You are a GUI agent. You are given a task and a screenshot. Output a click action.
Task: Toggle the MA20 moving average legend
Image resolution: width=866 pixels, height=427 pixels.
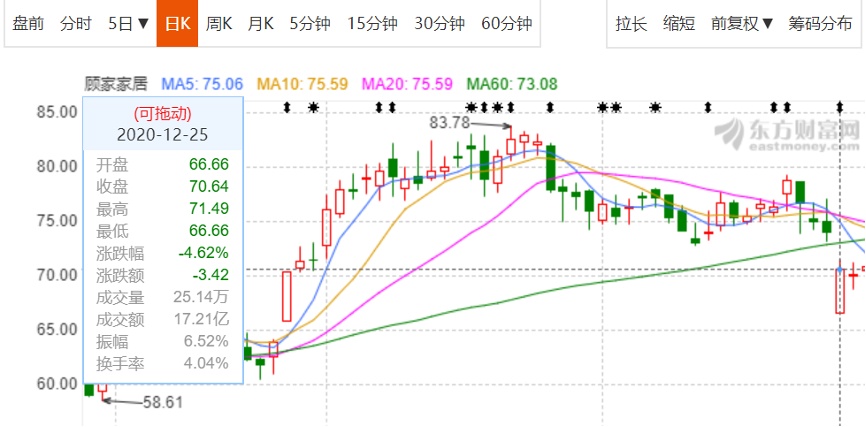pos(407,84)
